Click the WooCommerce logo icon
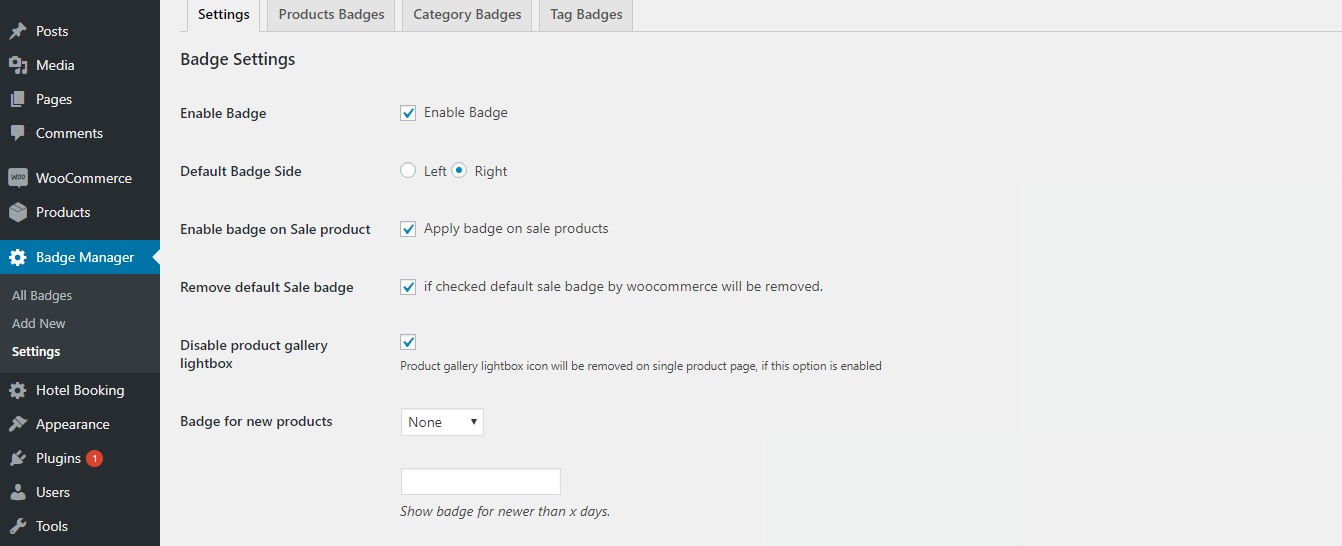Screen dimensions: 1342x546 [x=18, y=178]
